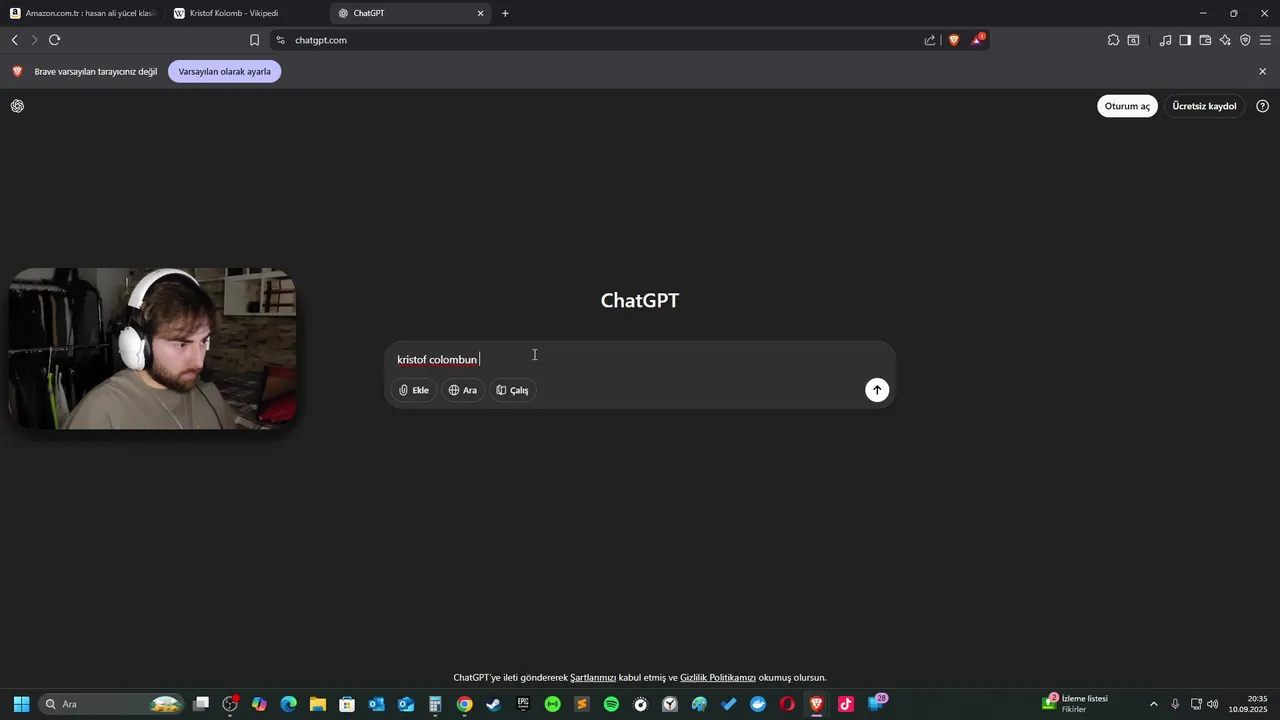Click the Brave browser taskbar icon

point(817,704)
